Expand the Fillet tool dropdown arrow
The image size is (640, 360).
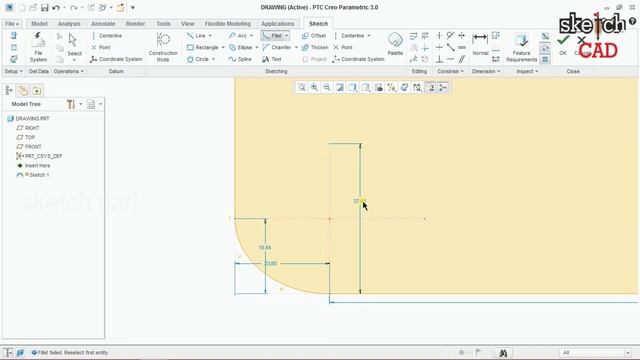click(x=287, y=36)
